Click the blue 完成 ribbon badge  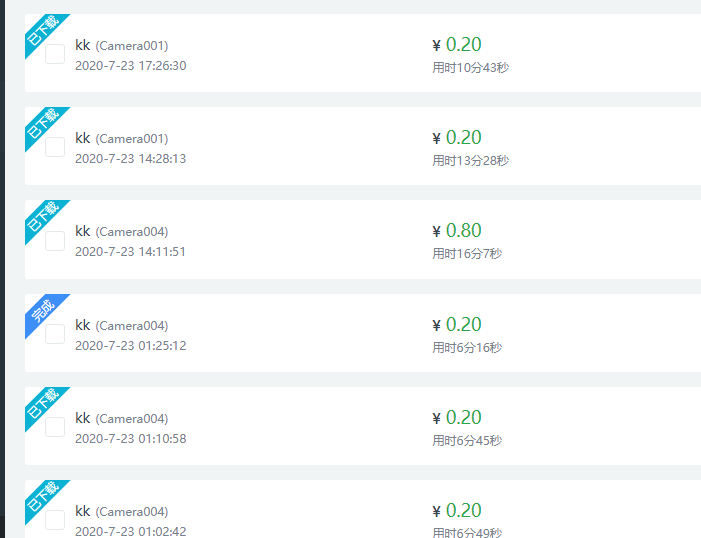click(43, 312)
